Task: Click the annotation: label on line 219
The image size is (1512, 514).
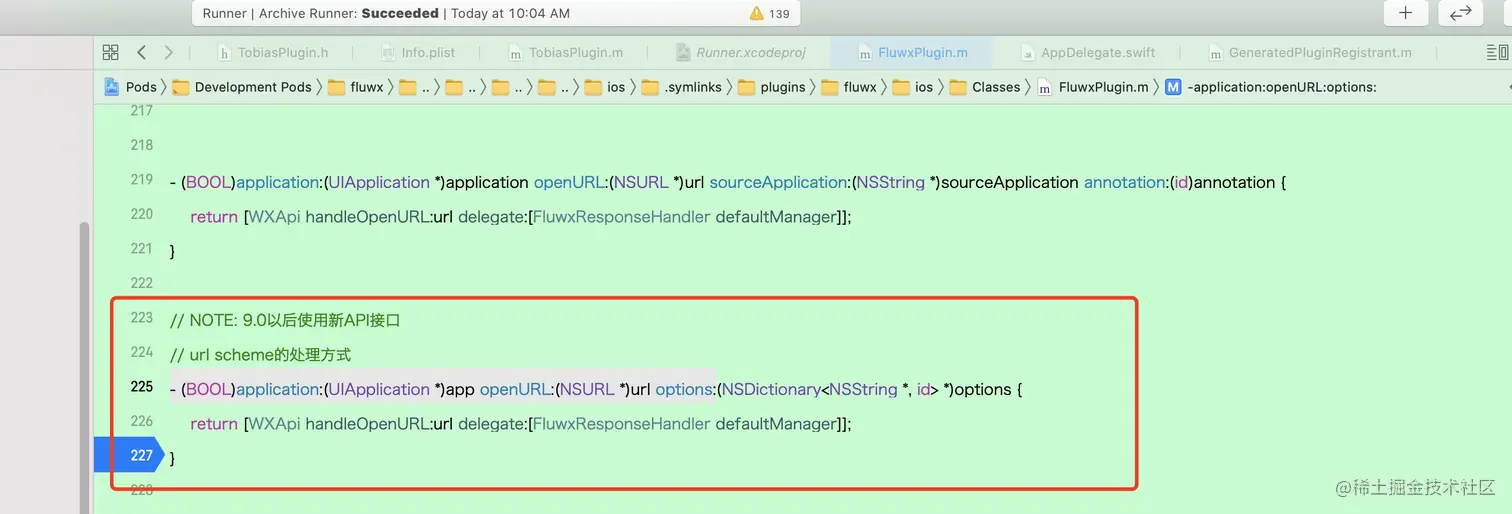Action: (x=1127, y=182)
